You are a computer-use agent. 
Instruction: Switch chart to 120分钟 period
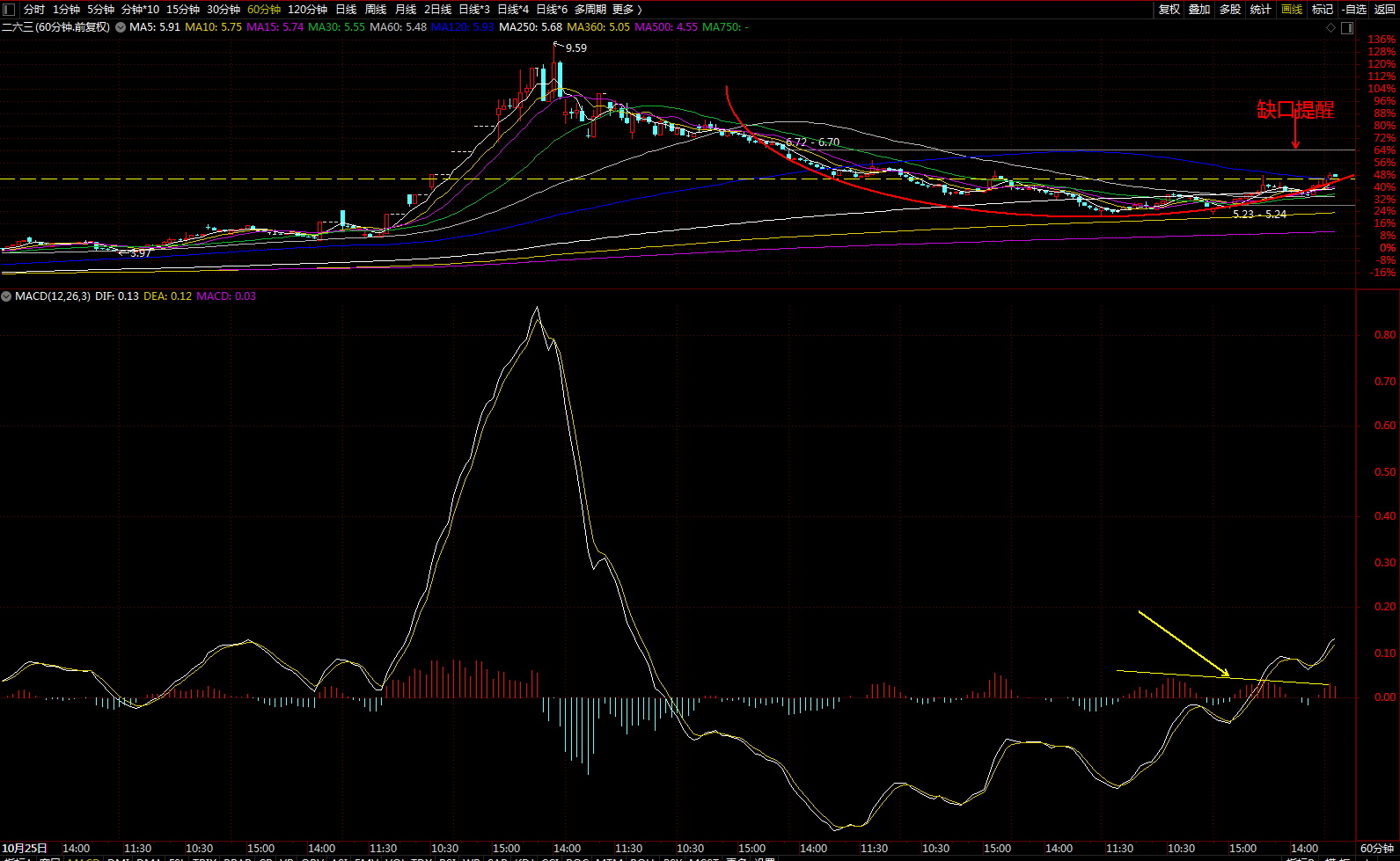[x=308, y=9]
